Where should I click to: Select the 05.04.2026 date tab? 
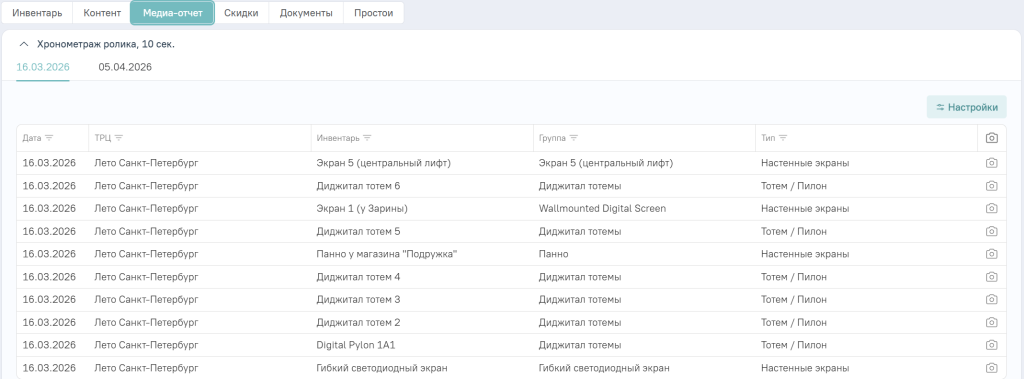pyautogui.click(x=125, y=67)
